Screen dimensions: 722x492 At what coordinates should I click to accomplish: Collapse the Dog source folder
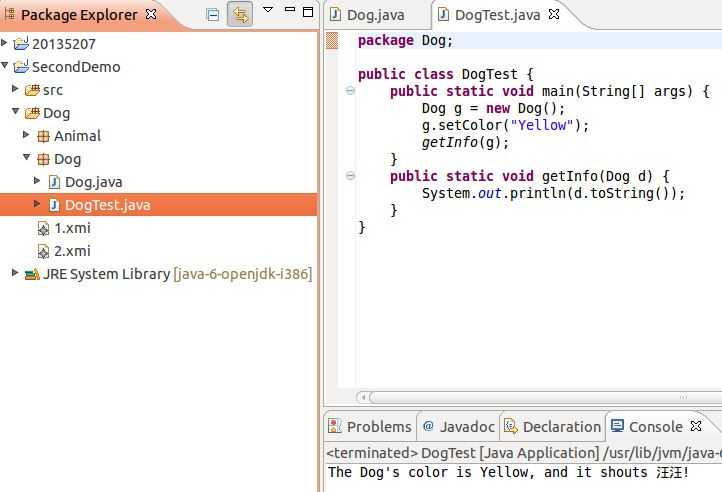pos(16,111)
